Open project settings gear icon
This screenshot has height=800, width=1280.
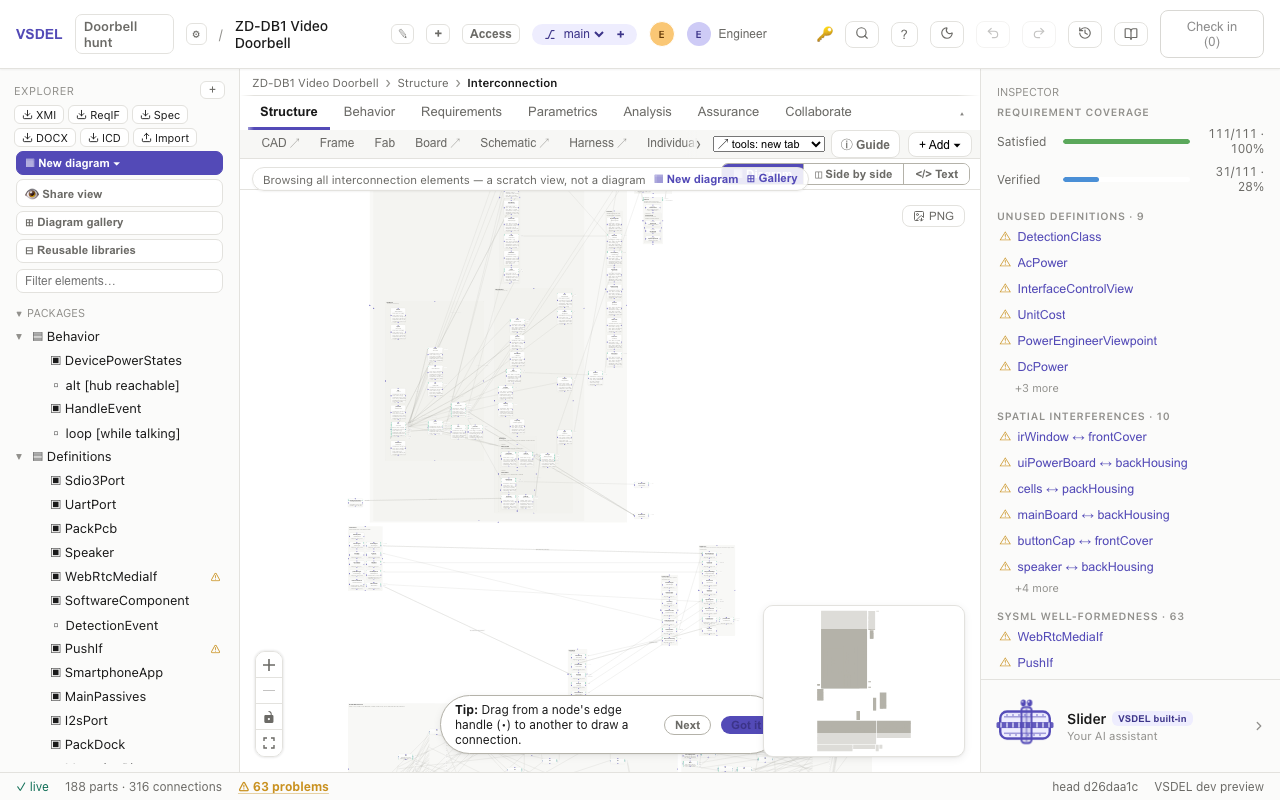coord(196,34)
